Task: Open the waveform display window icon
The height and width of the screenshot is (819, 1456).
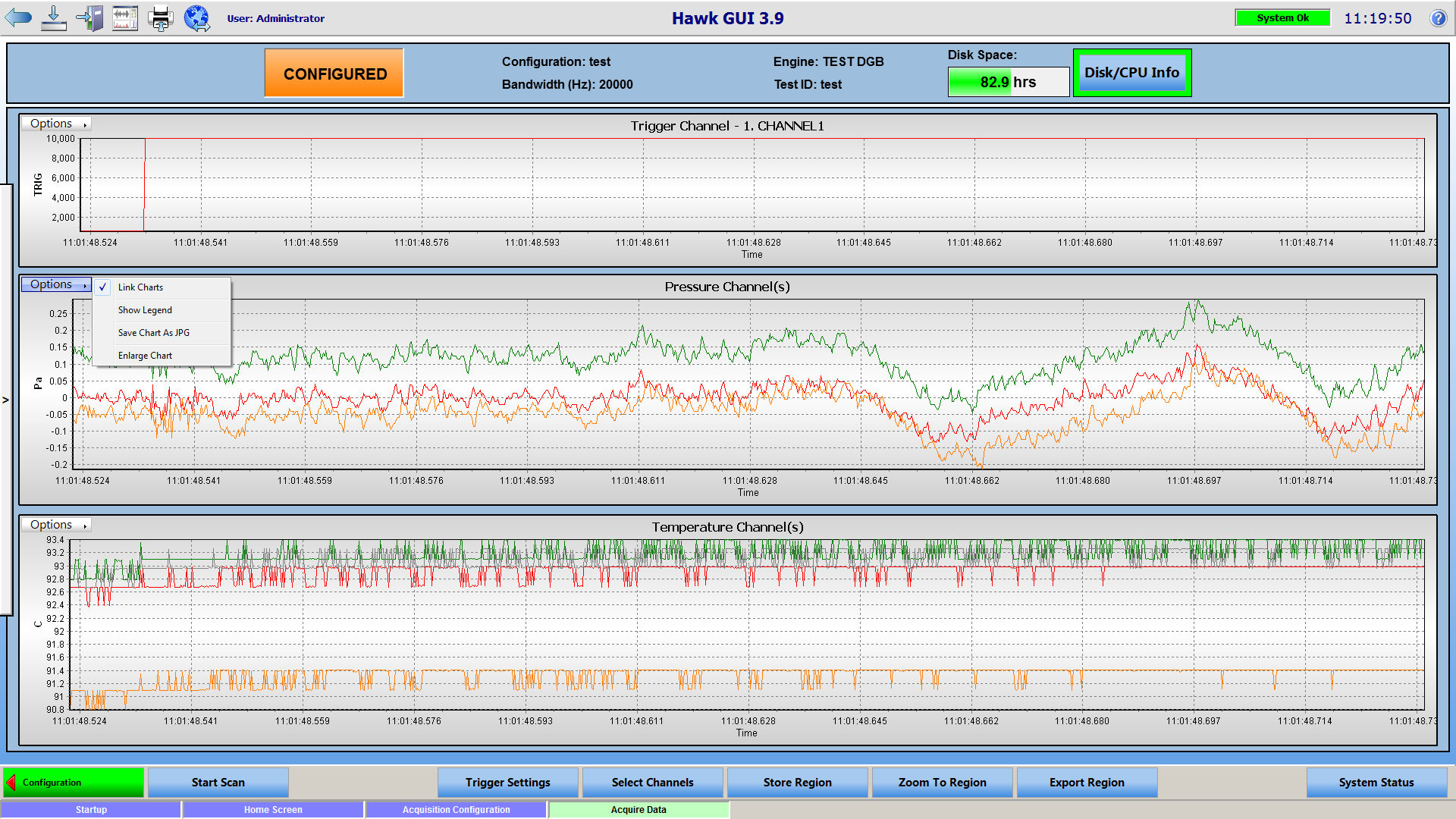Action: click(x=125, y=17)
